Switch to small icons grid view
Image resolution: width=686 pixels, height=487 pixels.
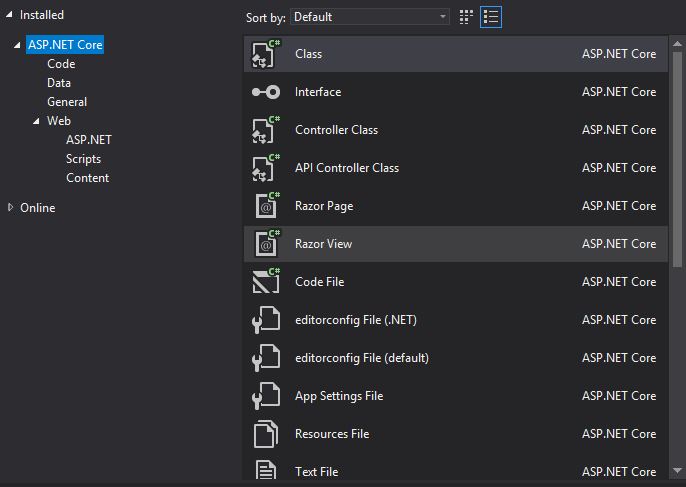click(466, 17)
